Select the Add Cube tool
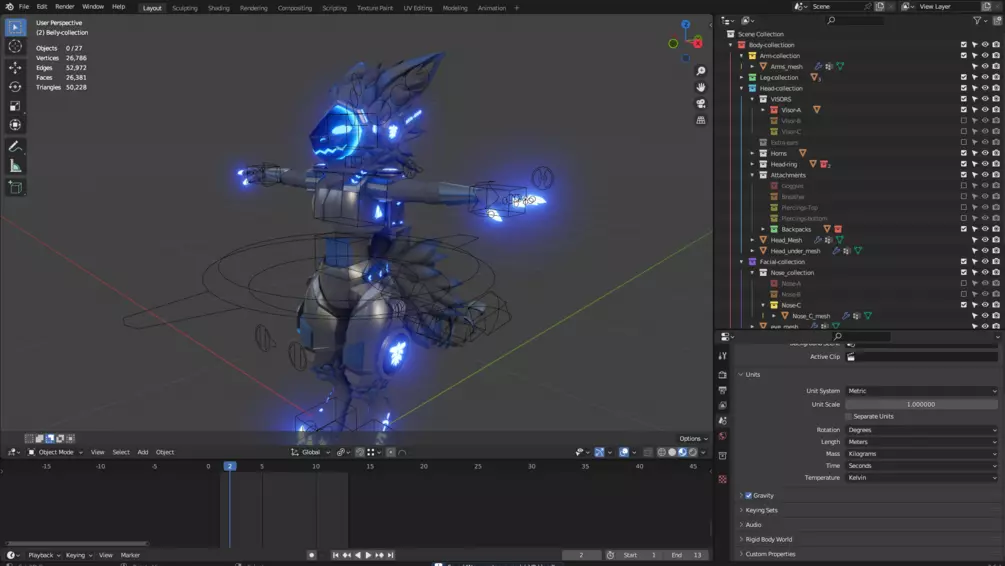 pyautogui.click(x=15, y=187)
